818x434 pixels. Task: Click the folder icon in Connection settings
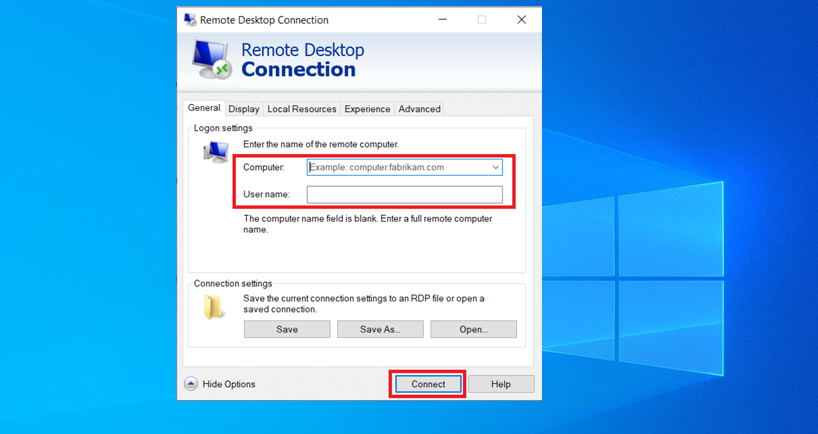(x=214, y=307)
